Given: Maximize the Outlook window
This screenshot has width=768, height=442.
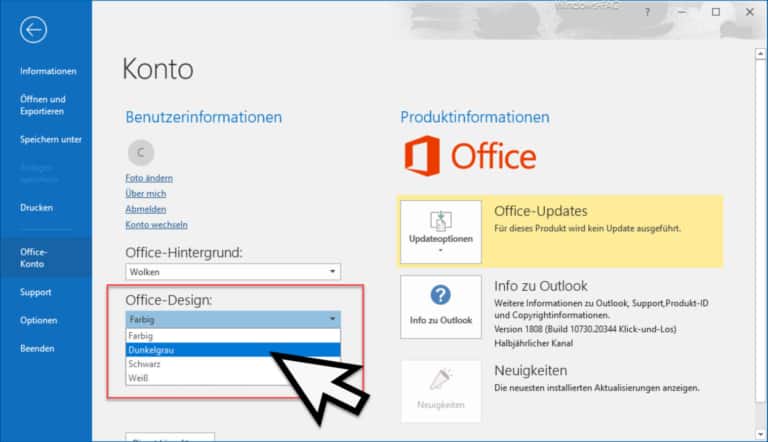Looking at the screenshot, I should click(716, 12).
